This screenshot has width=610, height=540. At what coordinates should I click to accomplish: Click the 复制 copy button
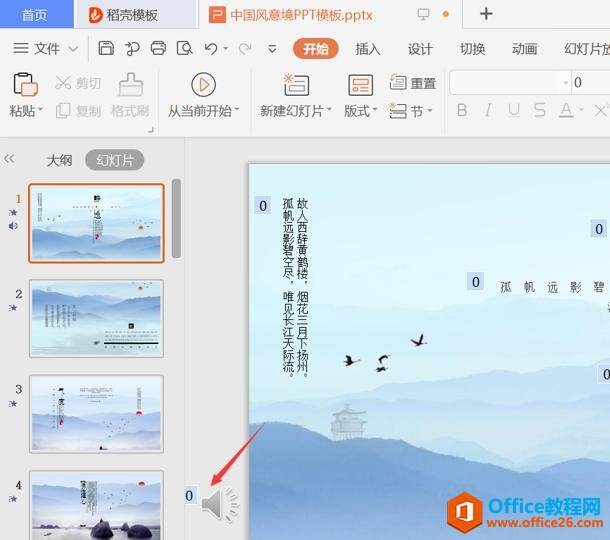(x=78, y=111)
